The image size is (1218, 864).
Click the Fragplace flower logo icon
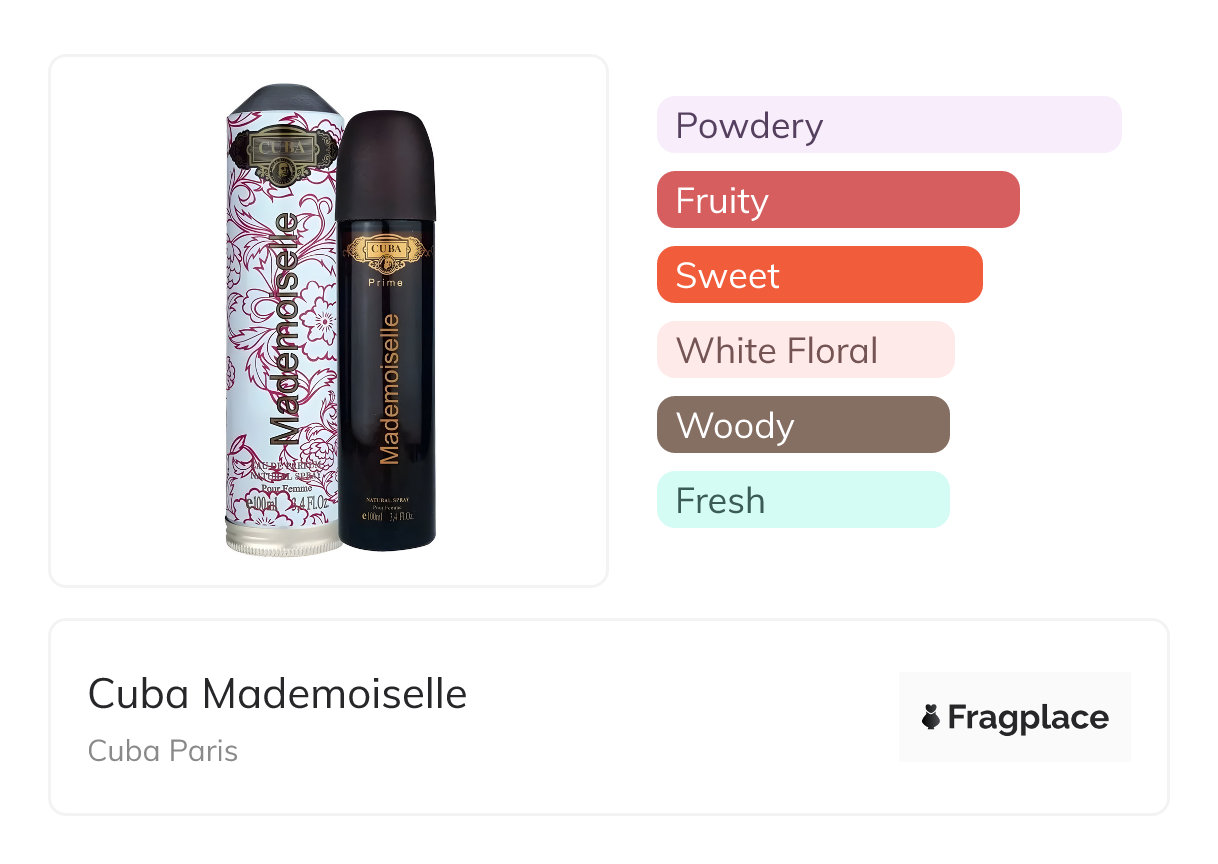pos(931,718)
